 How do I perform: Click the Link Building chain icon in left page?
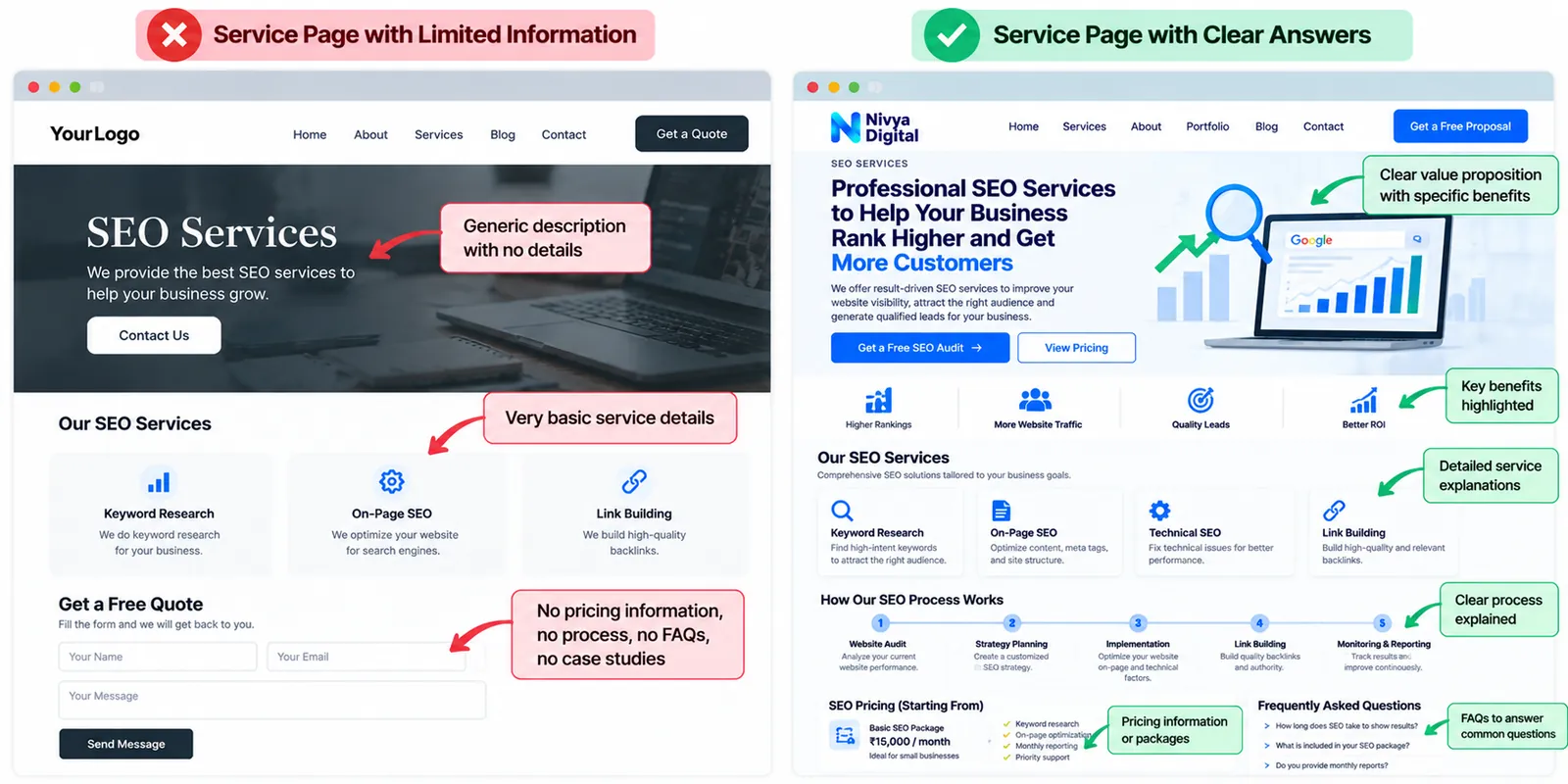(634, 481)
